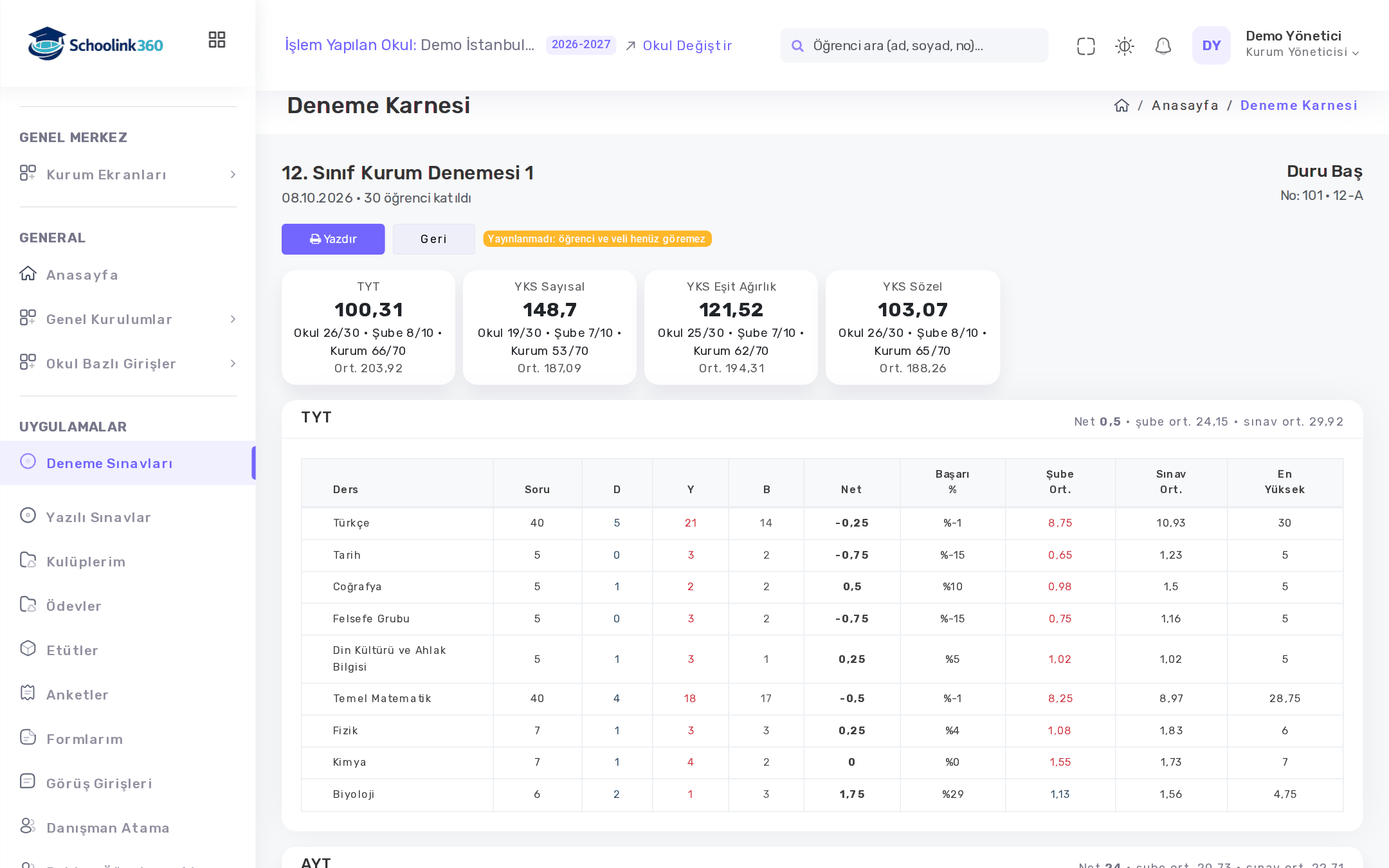Click the Yazdır print button
The image size is (1389, 868).
coord(333,239)
